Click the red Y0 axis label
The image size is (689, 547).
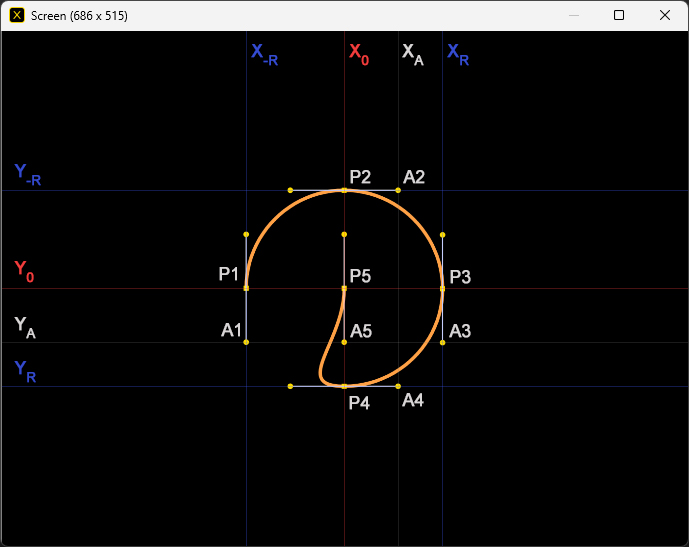click(x=24, y=270)
